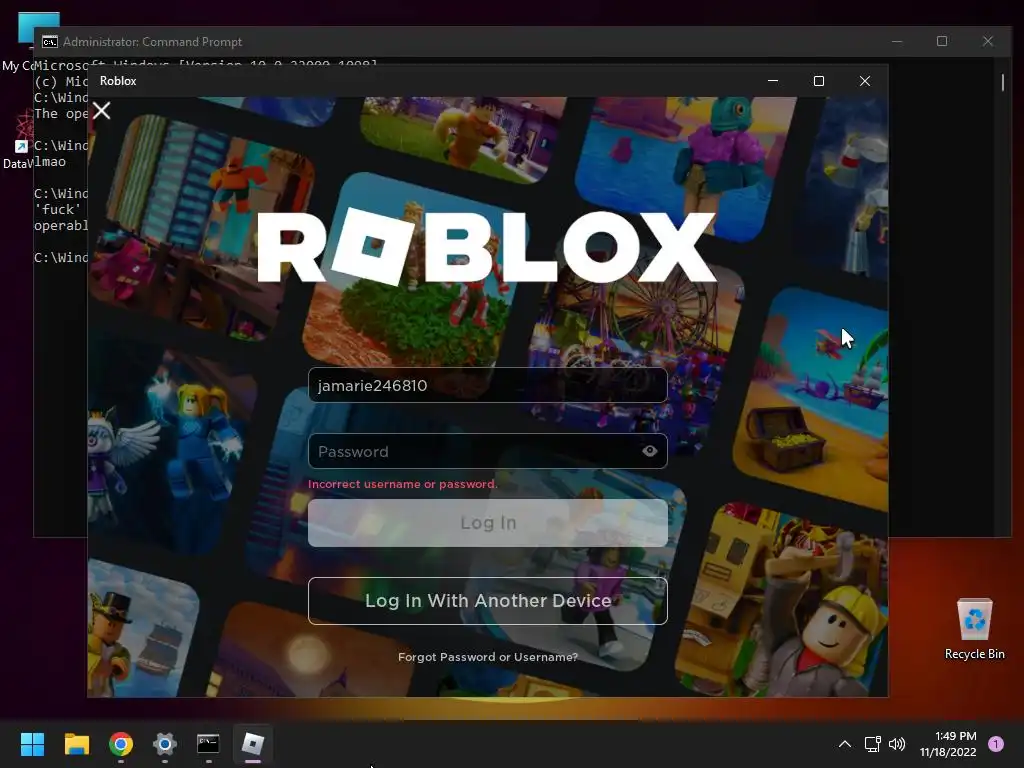Close the Administrator Command Prompt window

click(988, 41)
